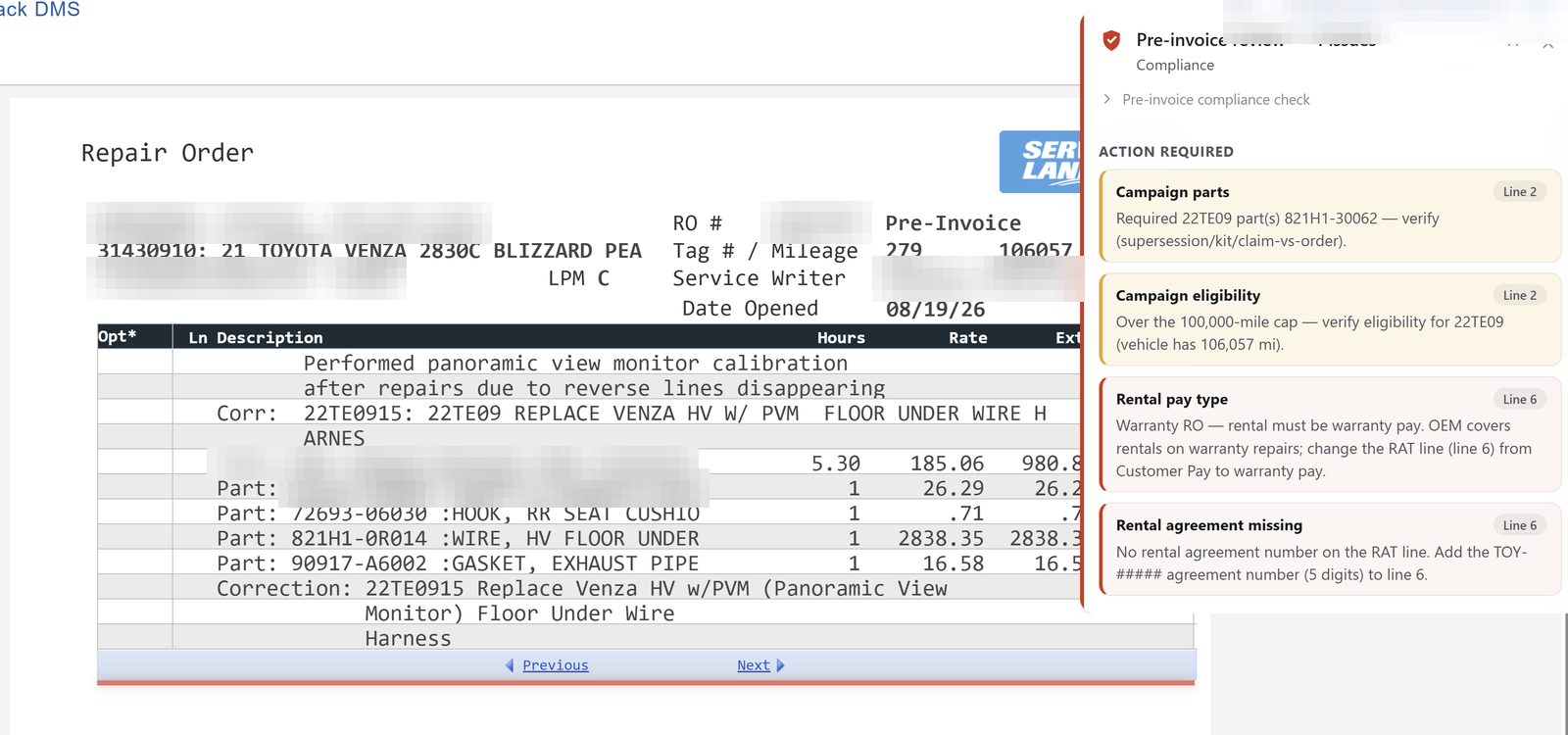Click the Tag # / Mileage field label

tap(765, 251)
